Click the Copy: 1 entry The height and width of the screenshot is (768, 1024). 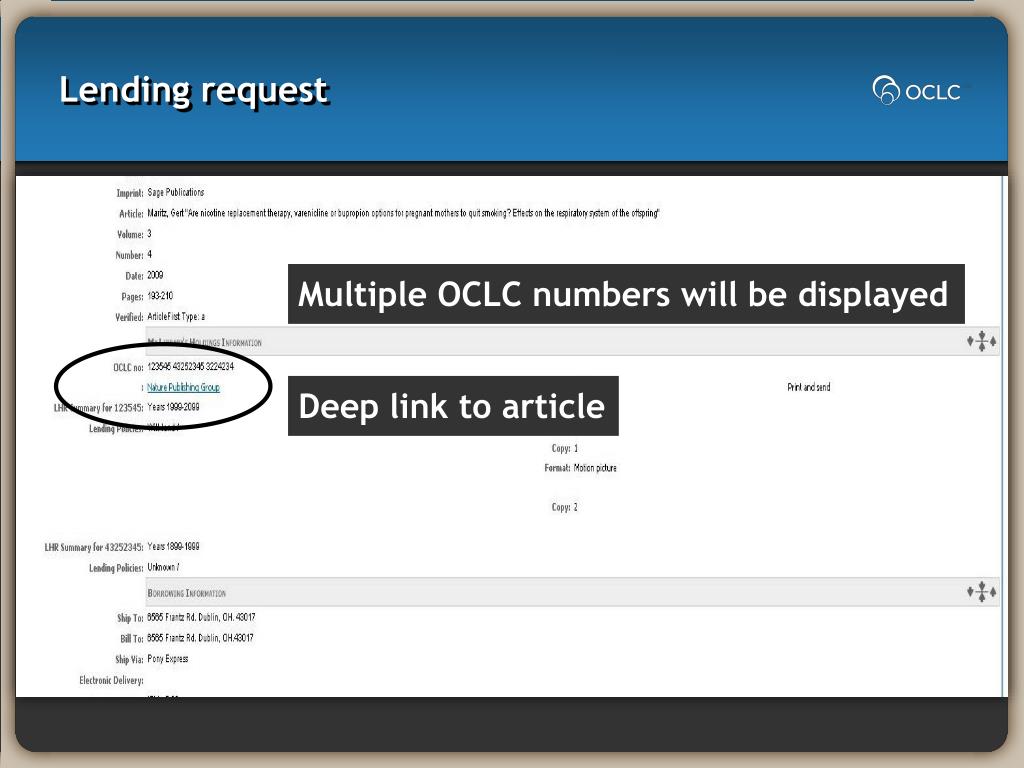pos(565,449)
